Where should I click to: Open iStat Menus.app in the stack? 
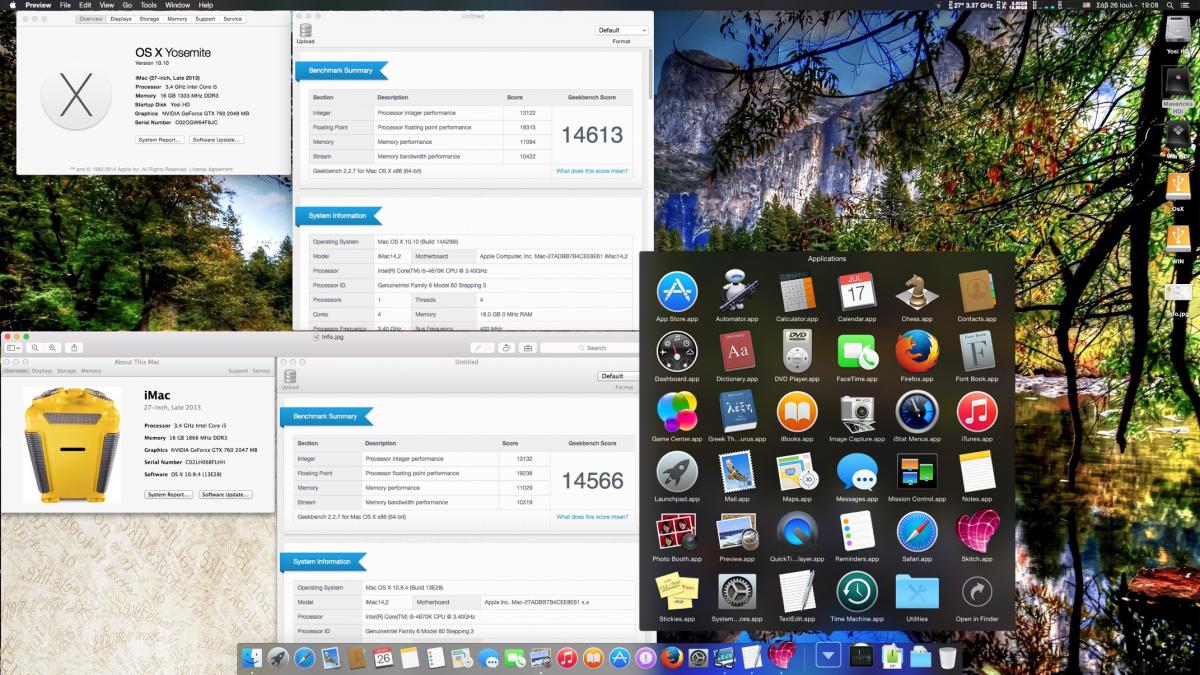pos(917,411)
